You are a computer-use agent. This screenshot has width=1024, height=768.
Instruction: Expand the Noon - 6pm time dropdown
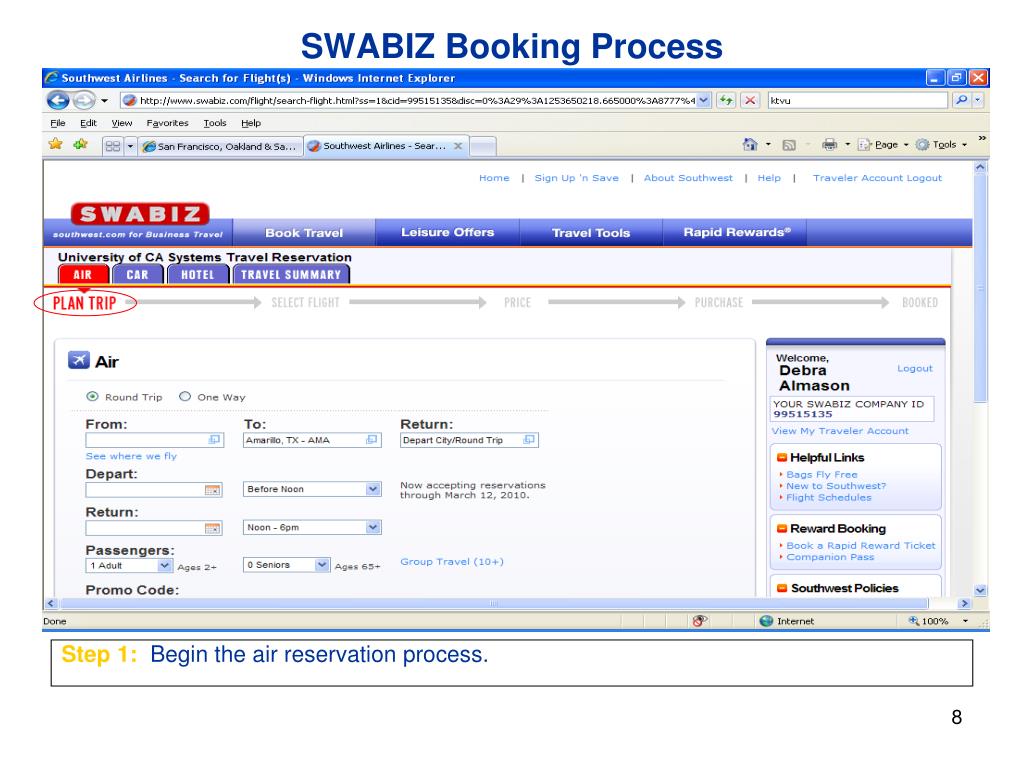point(312,527)
